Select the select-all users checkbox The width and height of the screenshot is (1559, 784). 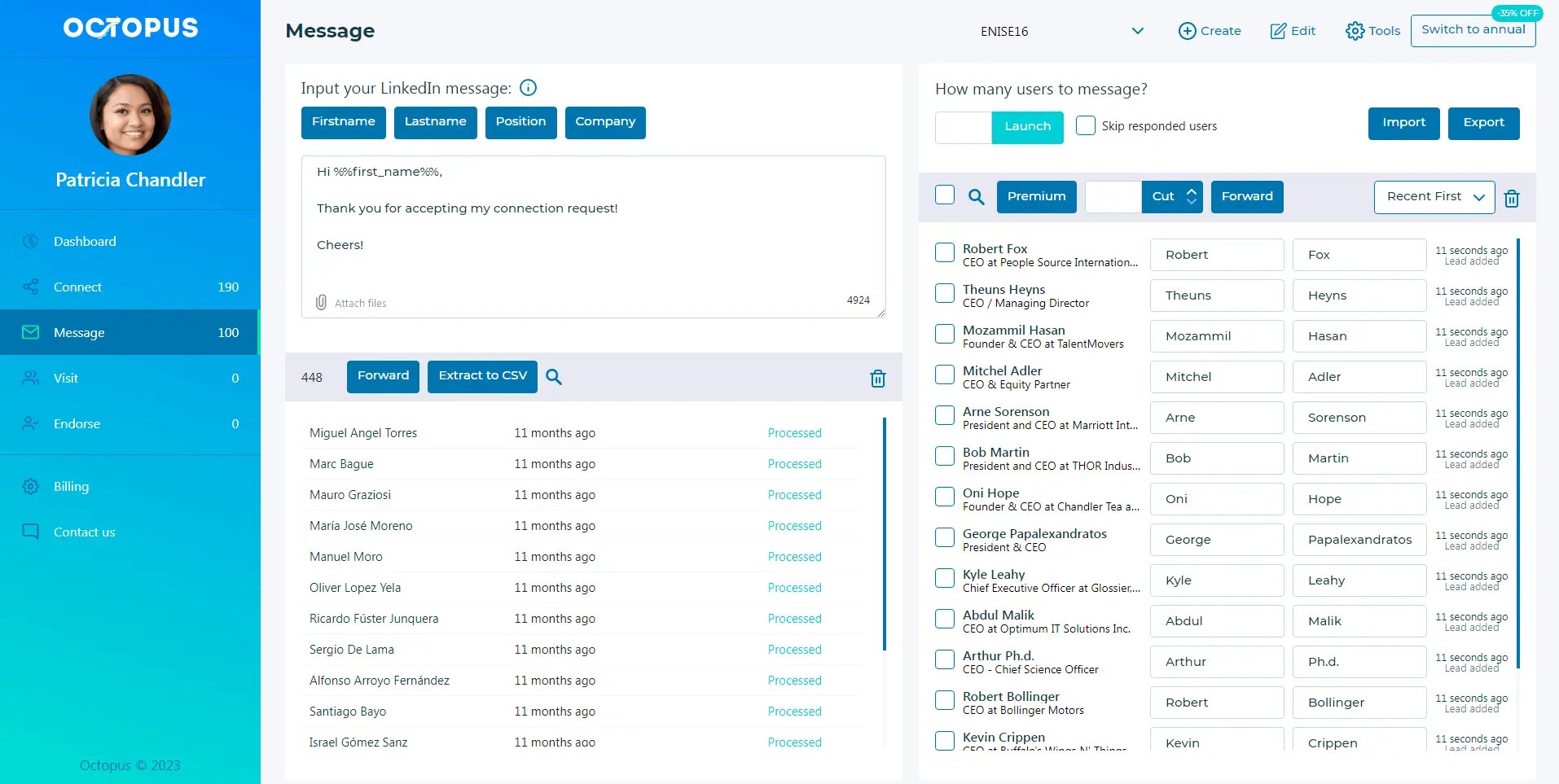click(944, 195)
